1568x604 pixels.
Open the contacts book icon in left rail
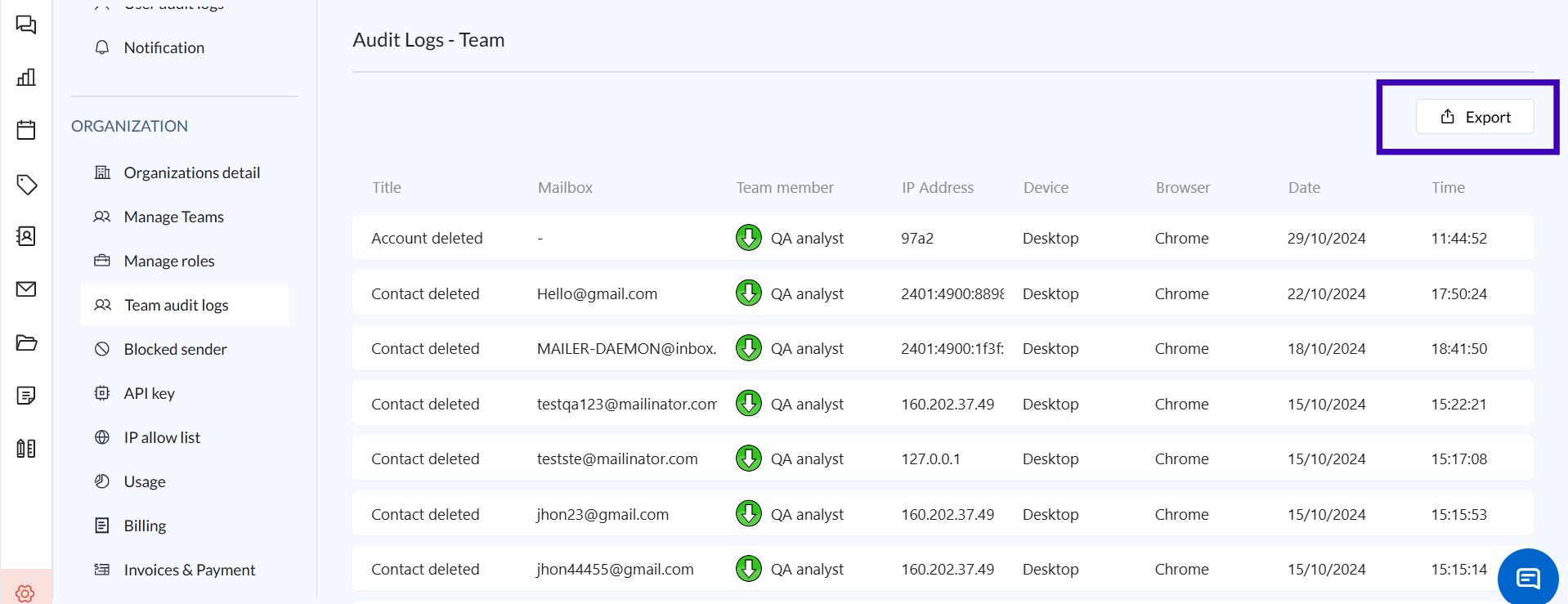(26, 236)
